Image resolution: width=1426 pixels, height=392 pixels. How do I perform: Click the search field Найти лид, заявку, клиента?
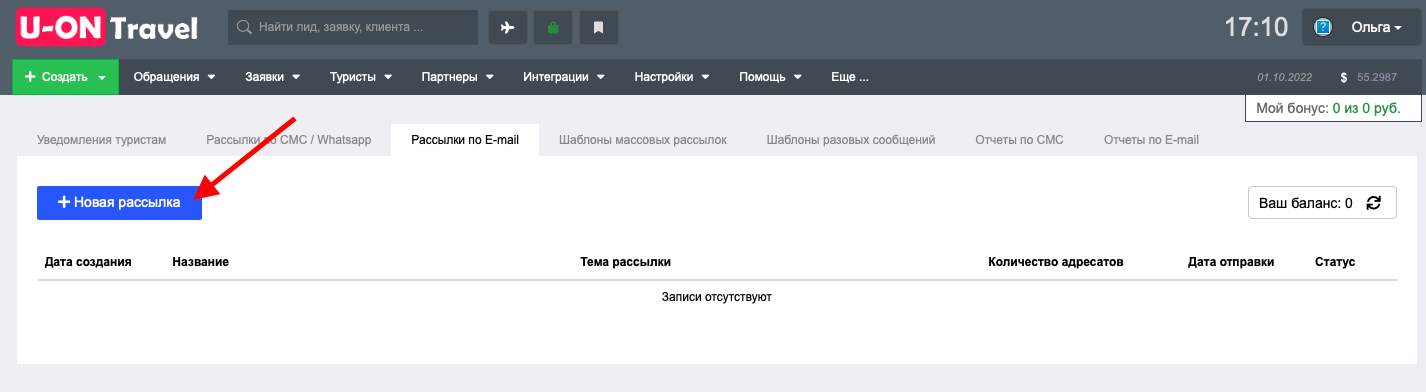coord(353,28)
